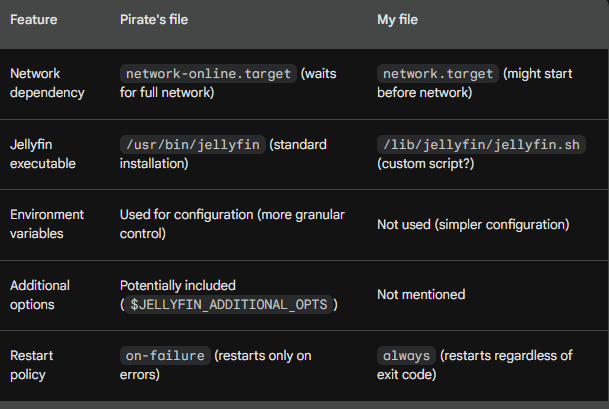This screenshot has width=609, height=409.
Task: Click the "Not mentioned" cell
Action: pos(420,295)
